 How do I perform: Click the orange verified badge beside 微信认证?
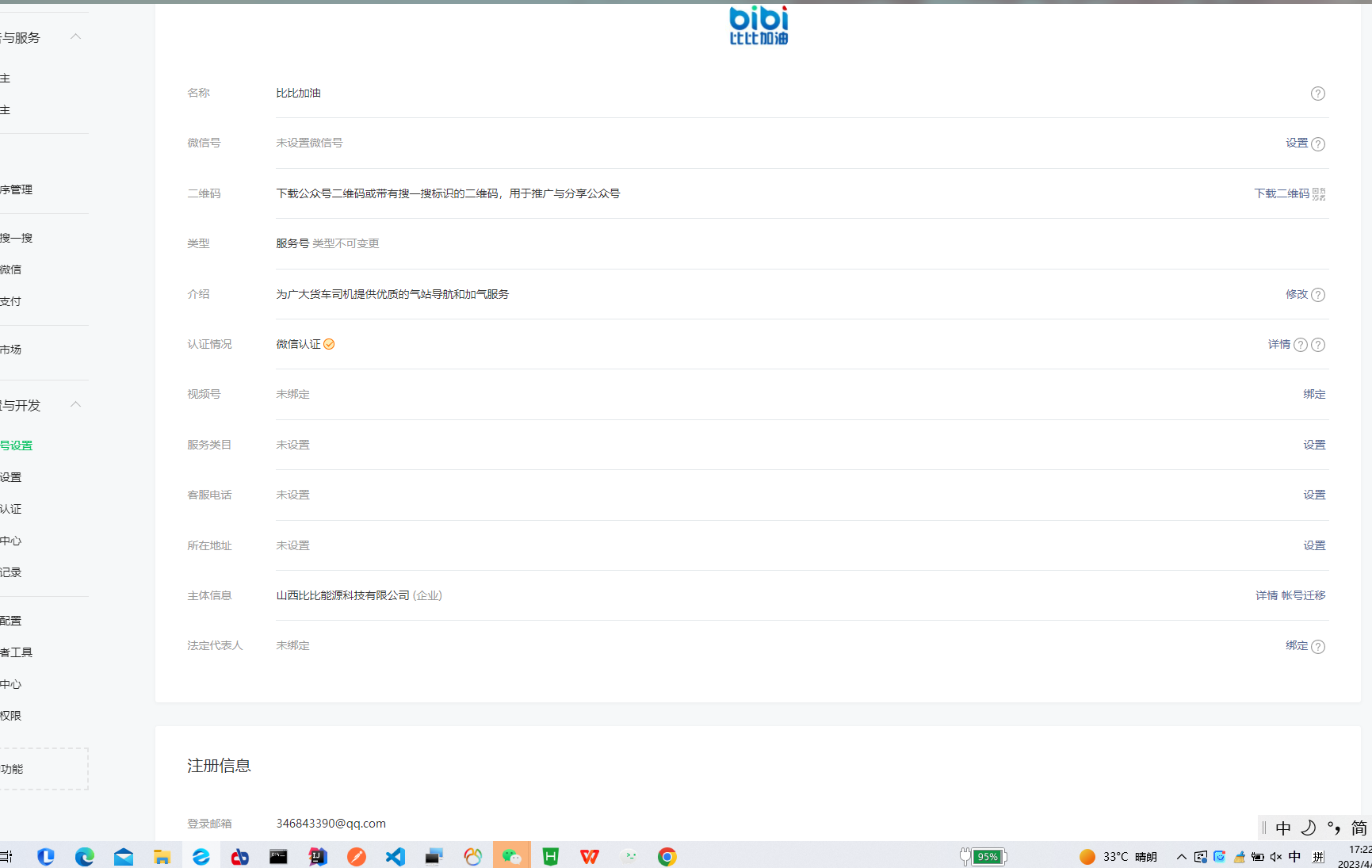(329, 344)
